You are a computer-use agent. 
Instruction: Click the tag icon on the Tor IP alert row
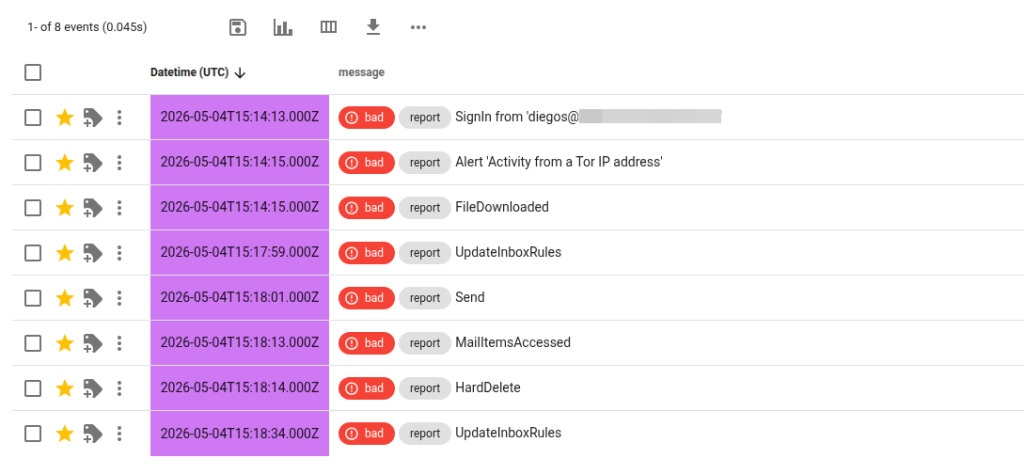[x=93, y=163]
